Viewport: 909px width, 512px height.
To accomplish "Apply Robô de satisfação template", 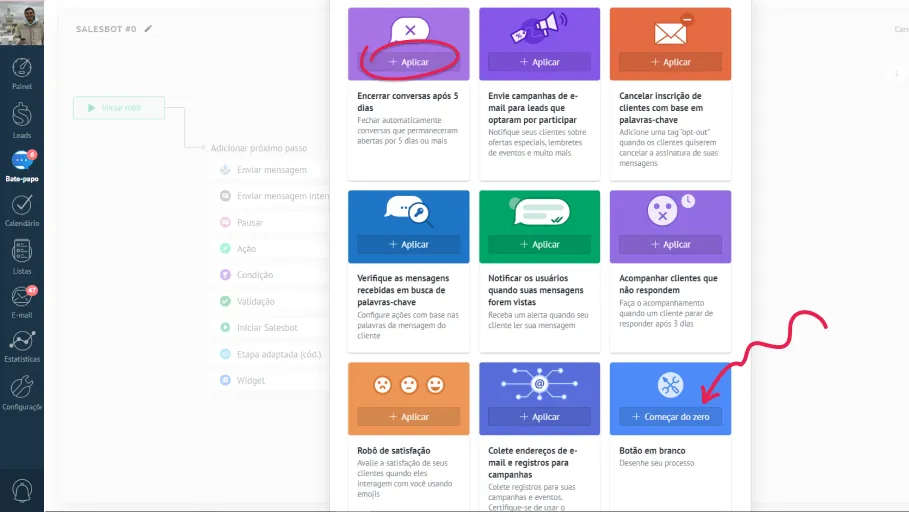I will click(409, 417).
